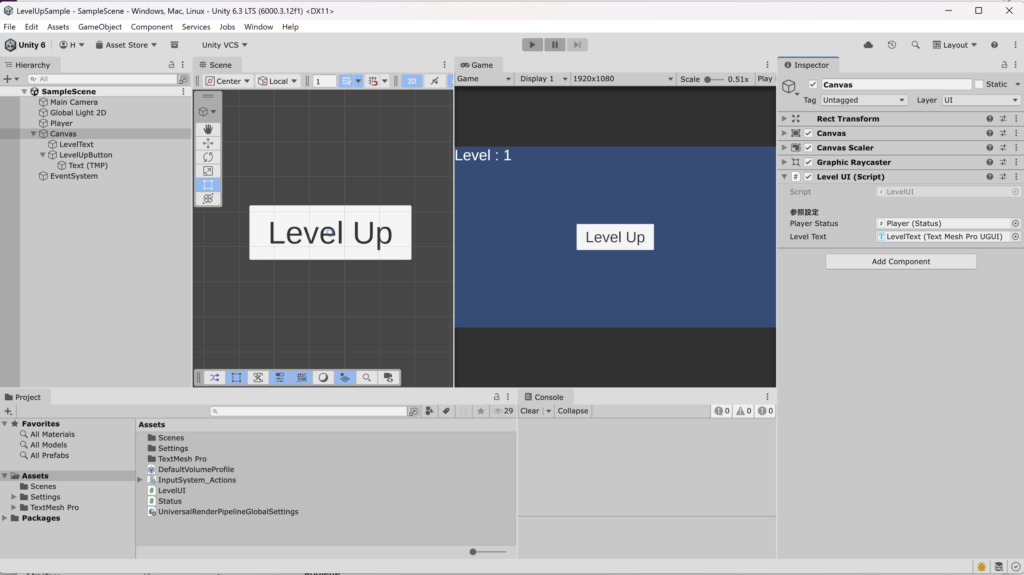Adjust the Game view Scale slider
Image resolution: width=1024 pixels, height=575 pixels.
(708, 79)
